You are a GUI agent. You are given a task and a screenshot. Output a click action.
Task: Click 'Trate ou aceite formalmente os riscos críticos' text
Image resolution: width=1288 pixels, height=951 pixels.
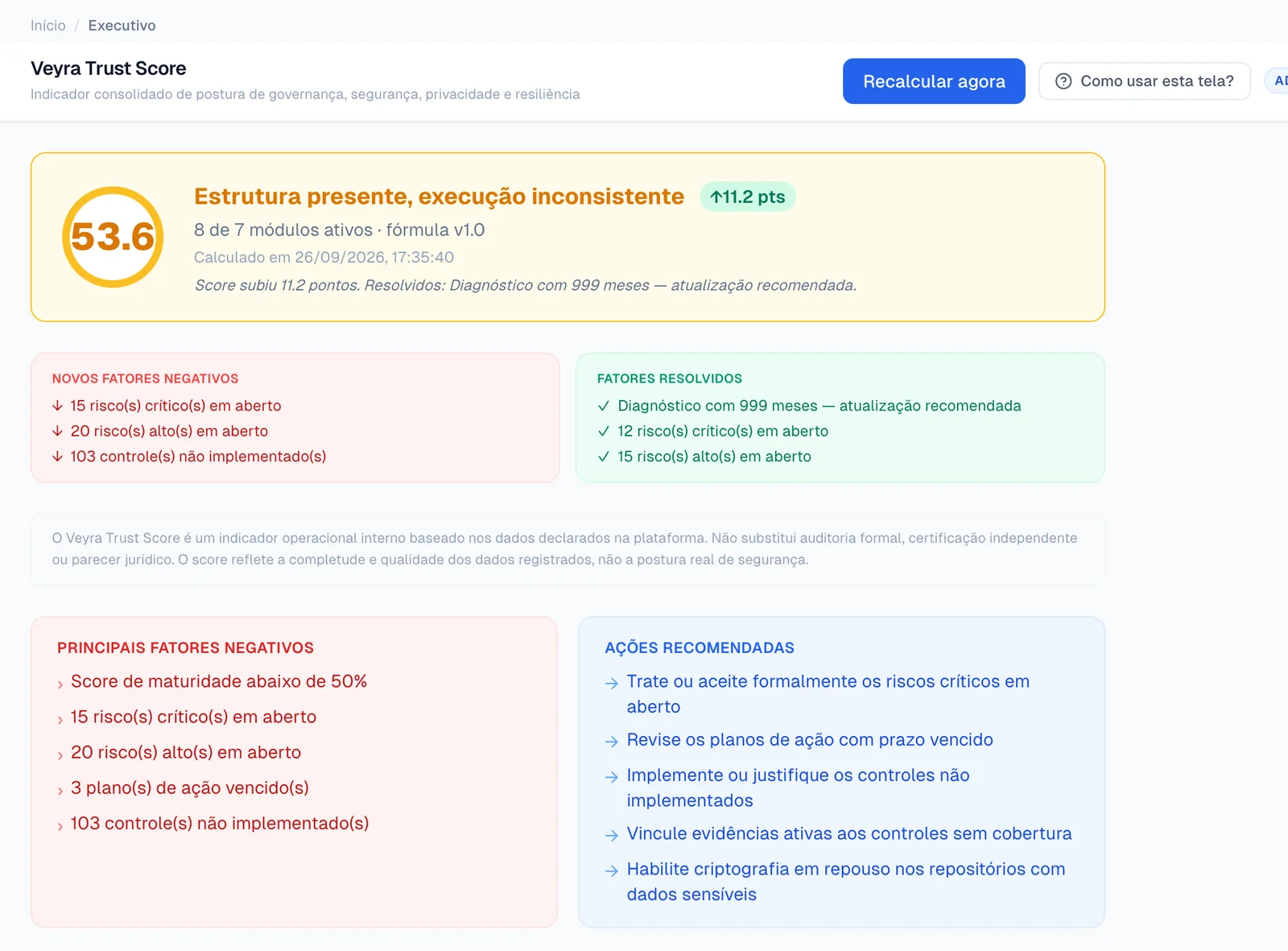point(828,694)
